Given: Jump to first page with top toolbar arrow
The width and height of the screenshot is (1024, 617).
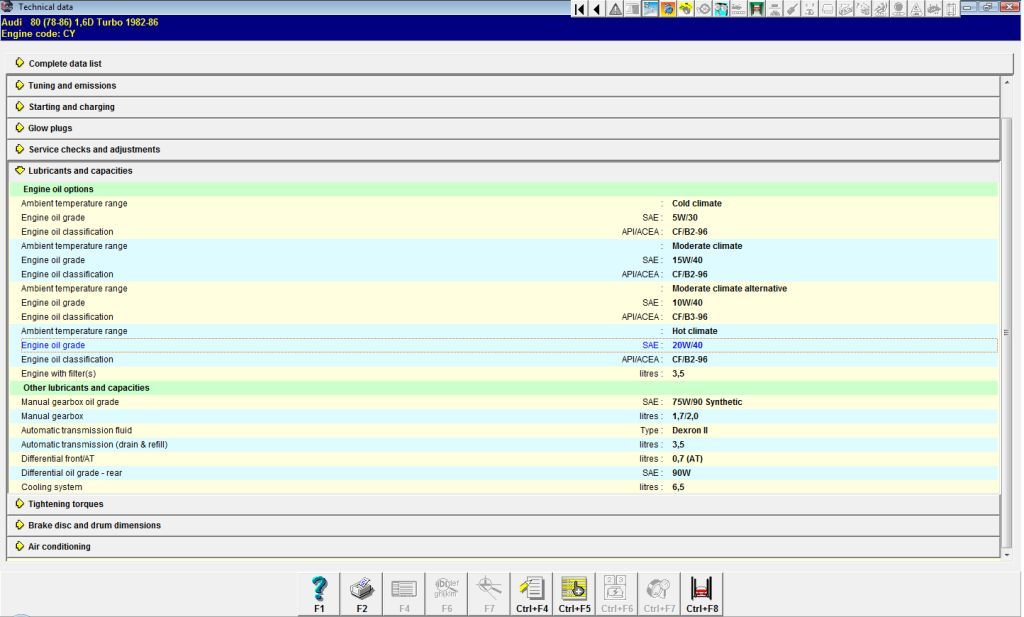Looking at the screenshot, I should coord(579,9).
